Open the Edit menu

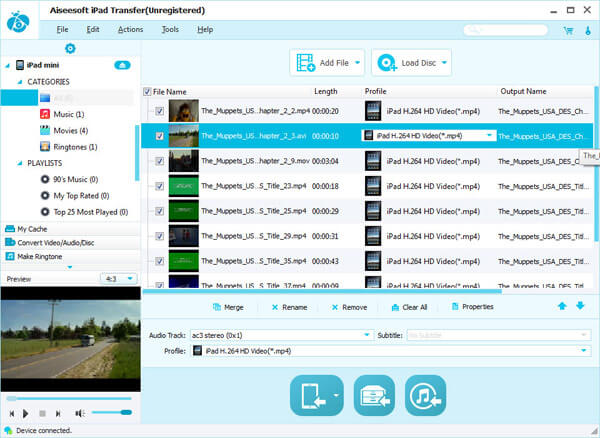[93, 29]
